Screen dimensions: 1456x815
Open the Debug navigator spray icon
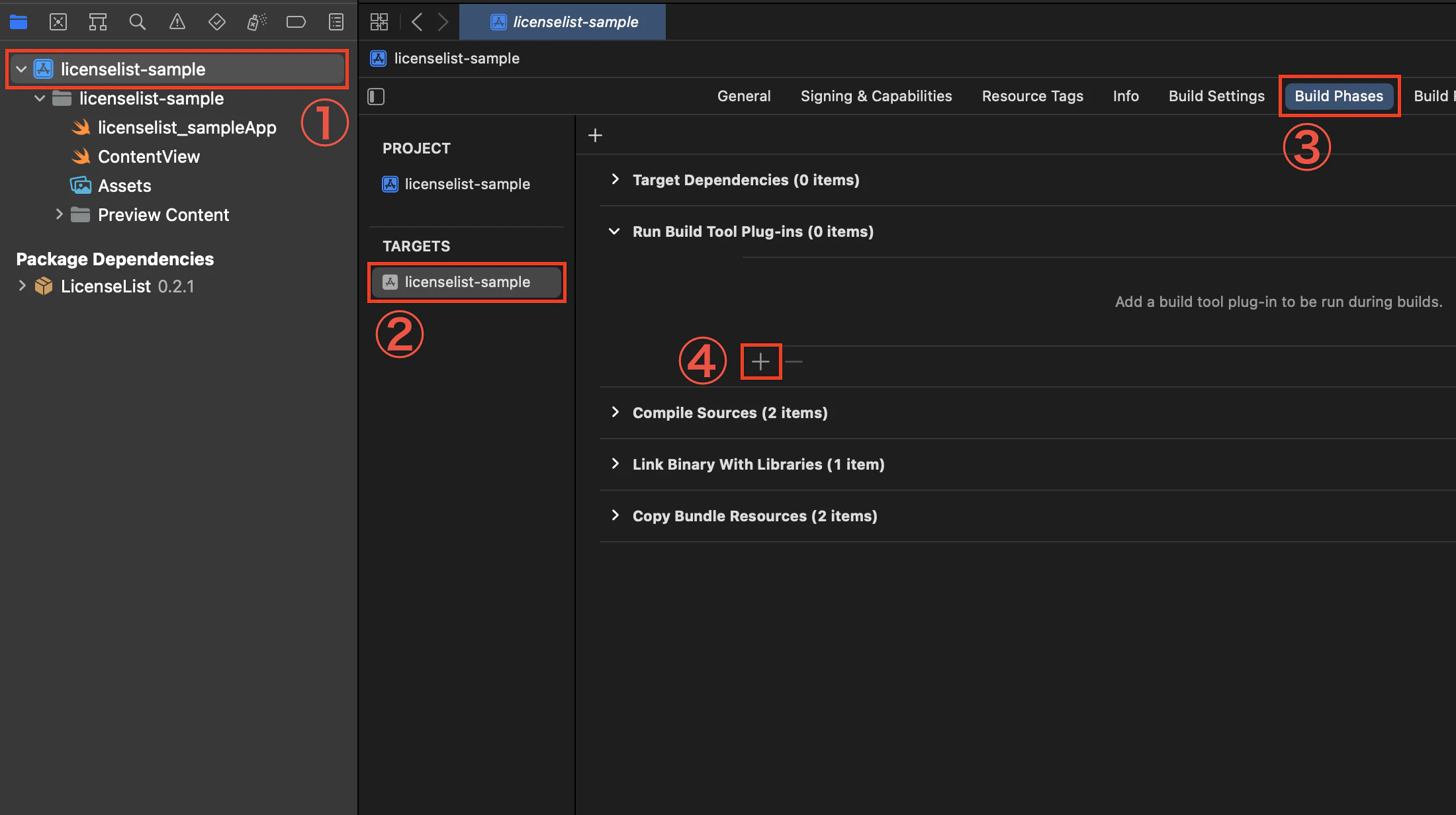point(257,22)
